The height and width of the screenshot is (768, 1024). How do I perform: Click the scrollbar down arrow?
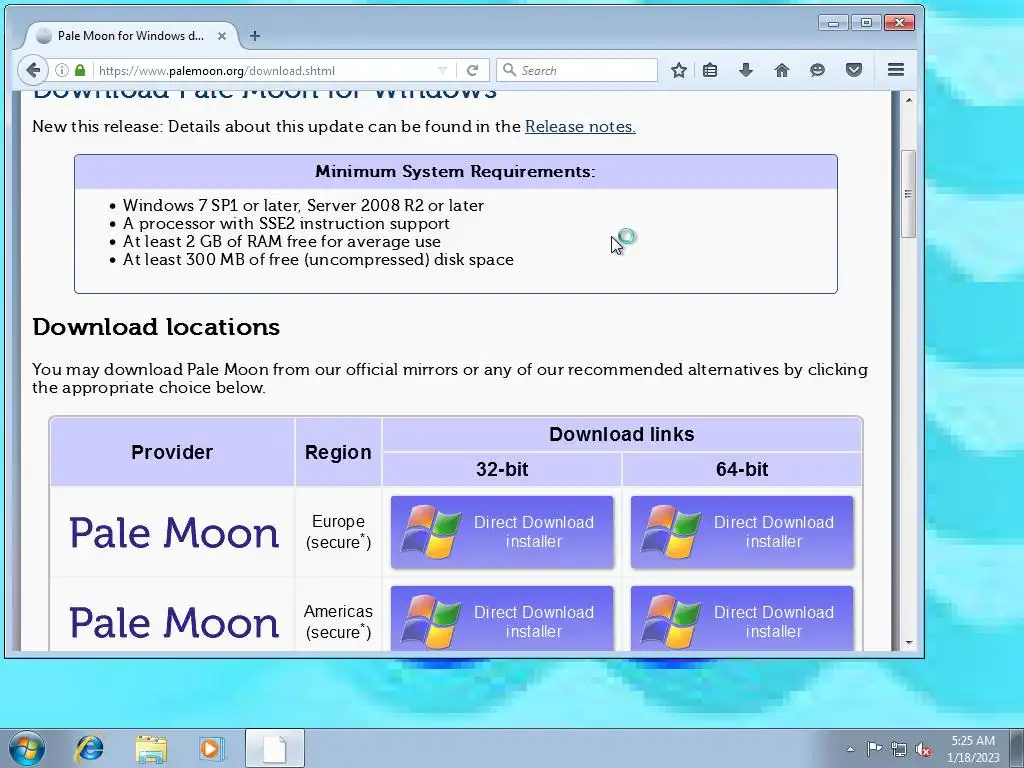(908, 643)
